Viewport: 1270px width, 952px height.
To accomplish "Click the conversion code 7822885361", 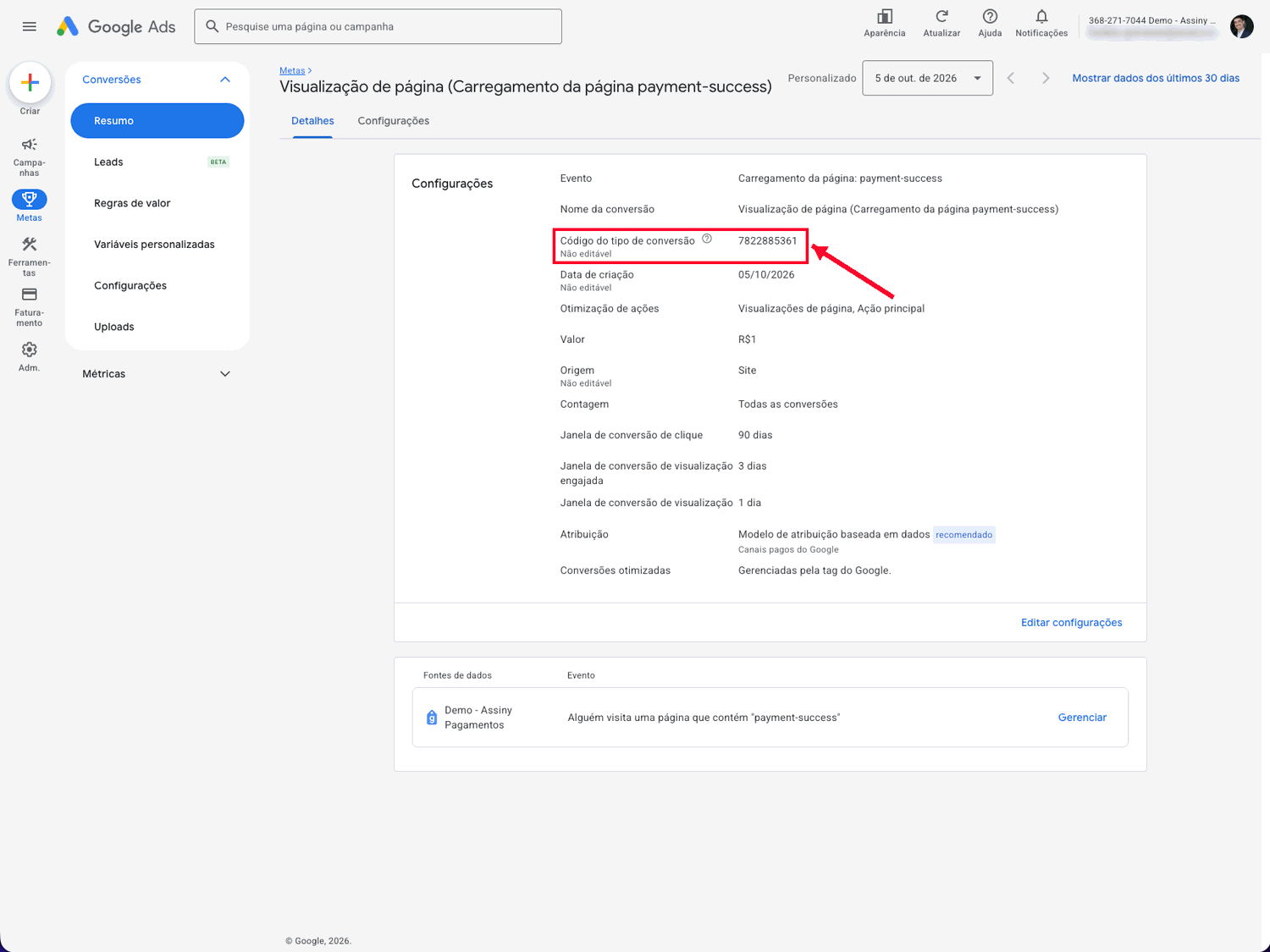I will point(767,241).
